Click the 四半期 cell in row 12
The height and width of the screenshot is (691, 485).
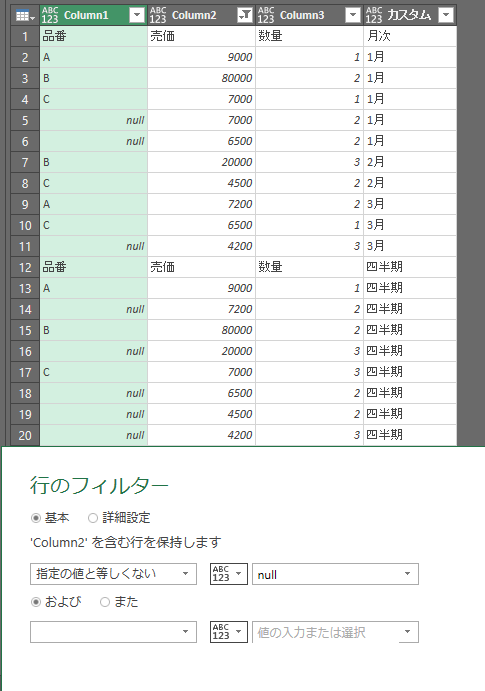click(410, 267)
